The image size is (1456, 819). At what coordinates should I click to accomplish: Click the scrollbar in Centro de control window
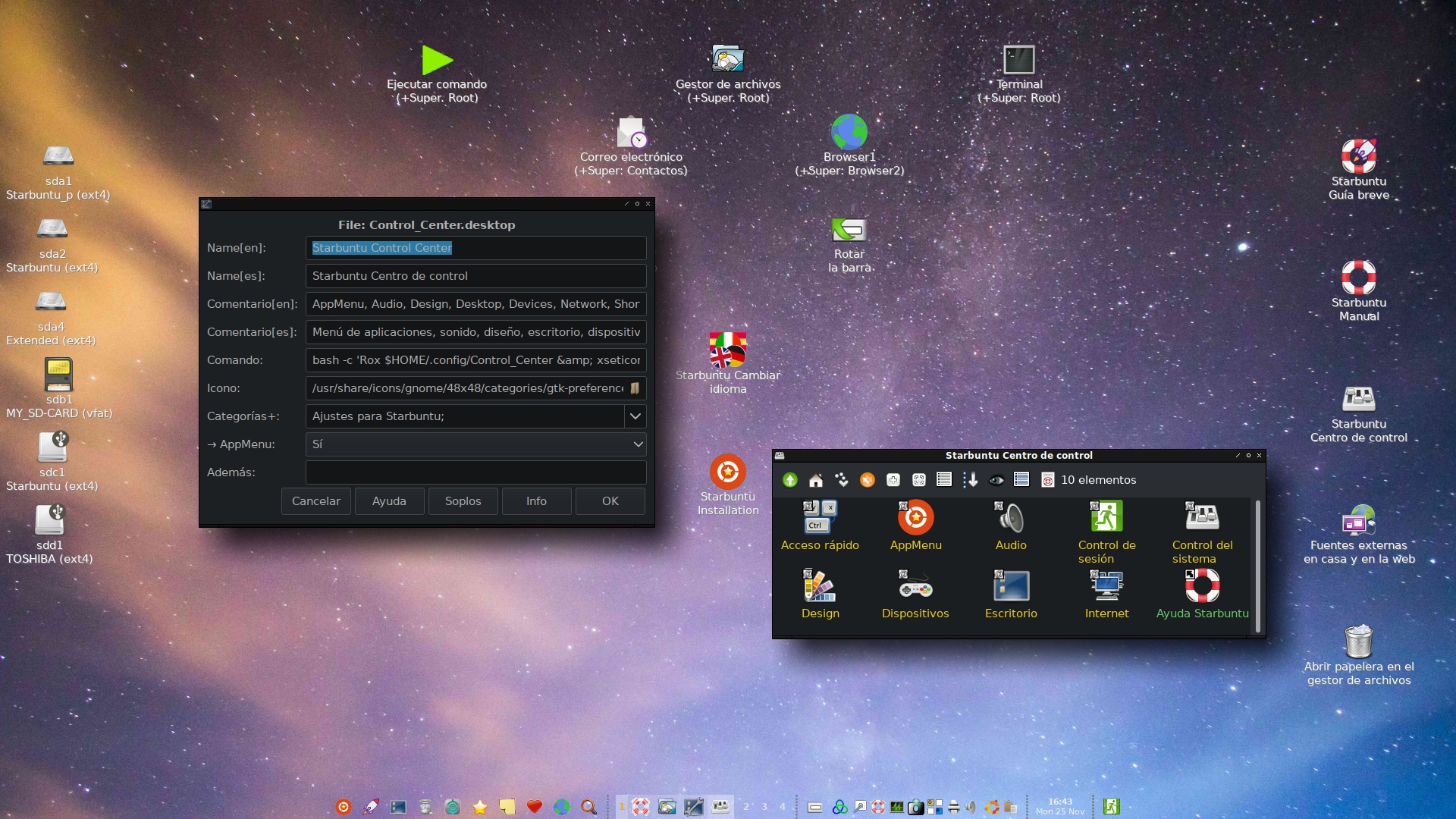[1258, 566]
